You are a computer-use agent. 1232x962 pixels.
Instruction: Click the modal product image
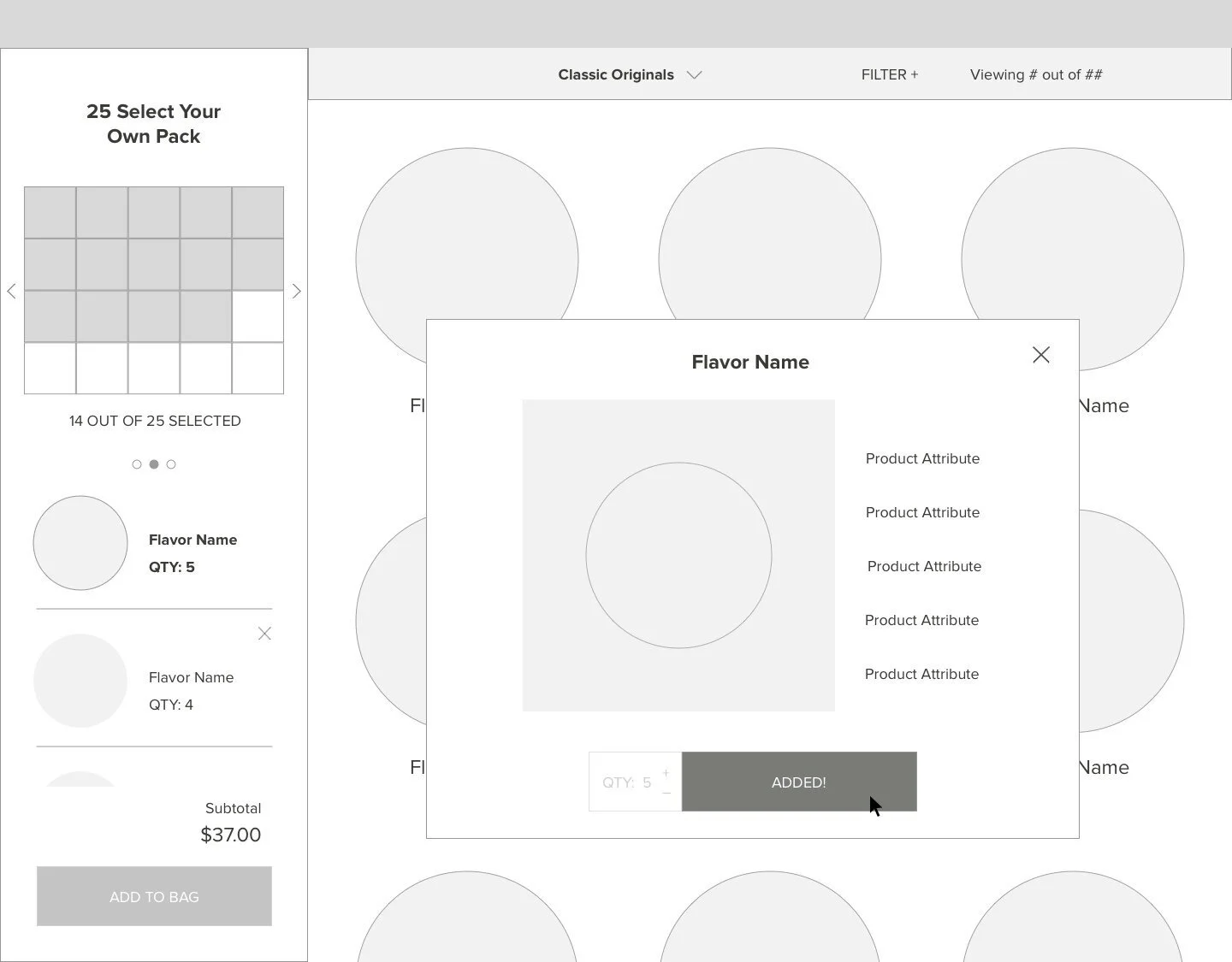click(x=678, y=555)
